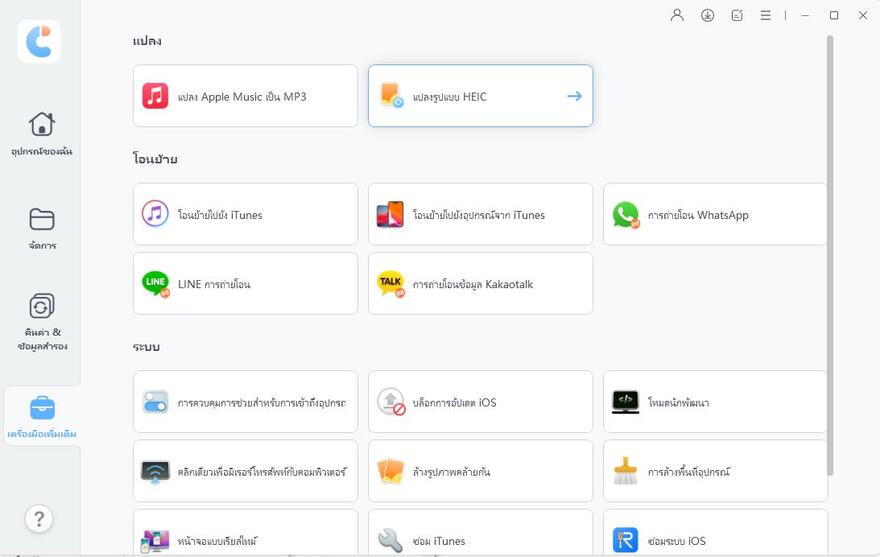Click the help question mark icon

coord(39,518)
